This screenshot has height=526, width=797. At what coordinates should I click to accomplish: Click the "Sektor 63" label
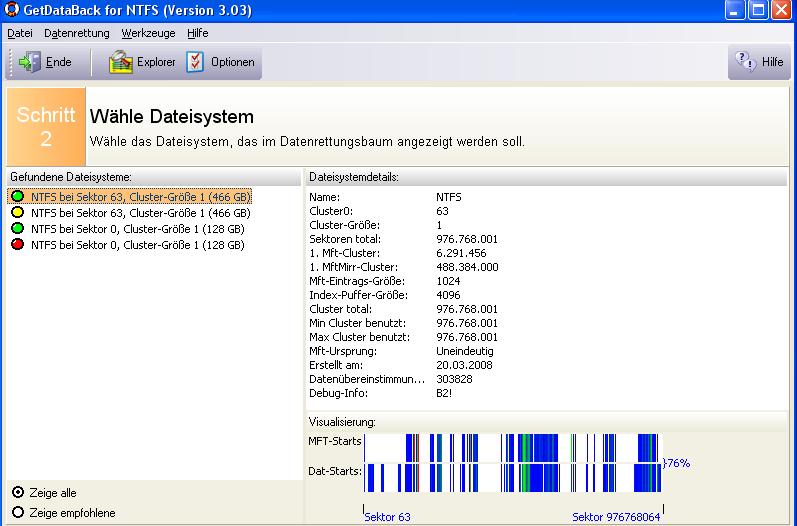(x=387, y=517)
